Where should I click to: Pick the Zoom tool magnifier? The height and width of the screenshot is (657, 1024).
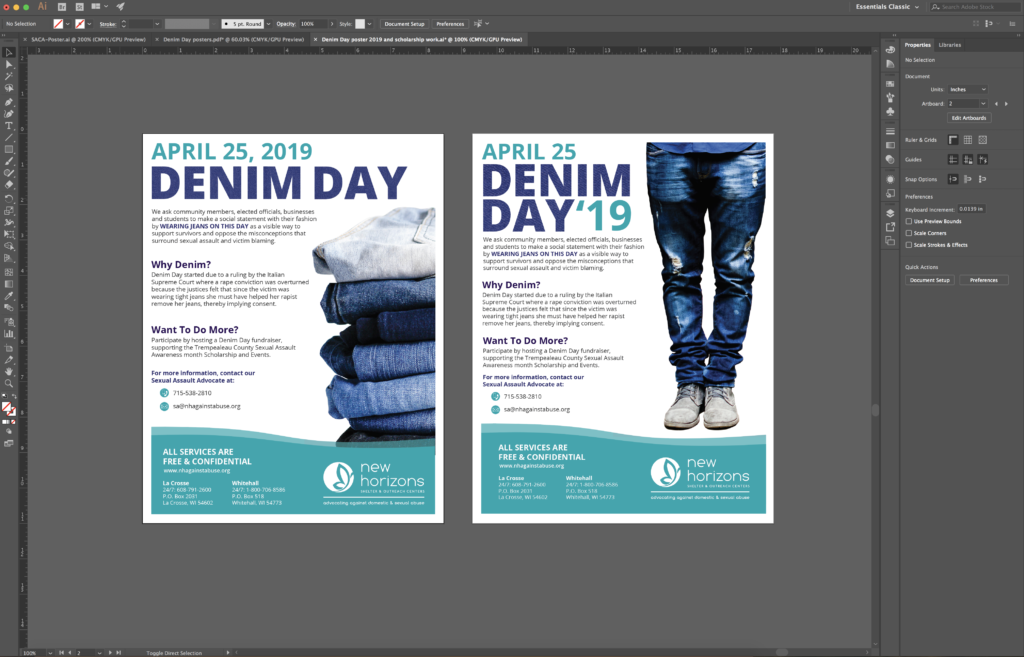pyautogui.click(x=9, y=383)
